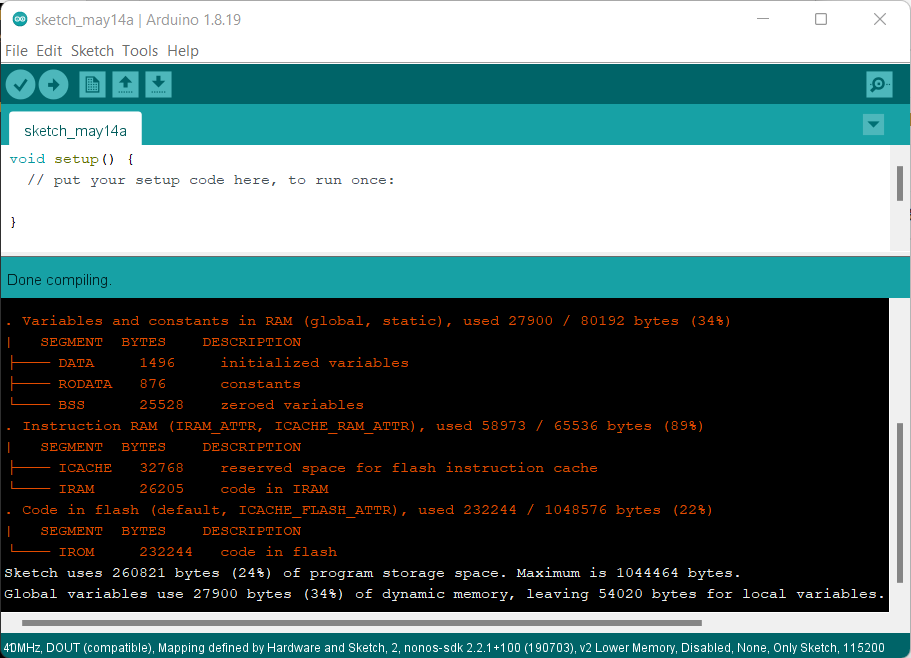The height and width of the screenshot is (658, 911).
Task: Click the board settings status bar text
Action: (x=444, y=648)
